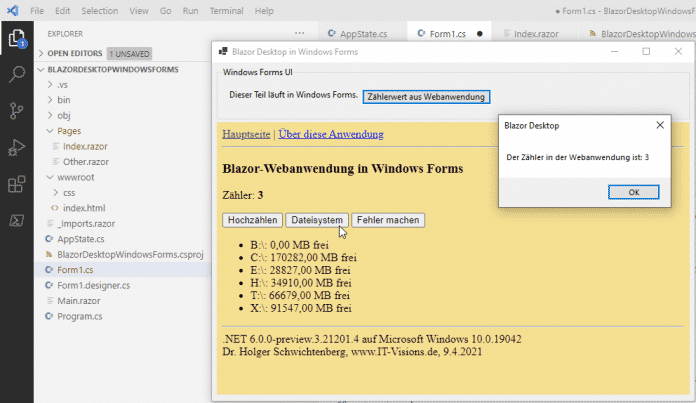The image size is (696, 403).
Task: Open _Imports.razor in the file tree
Action: pos(86,223)
